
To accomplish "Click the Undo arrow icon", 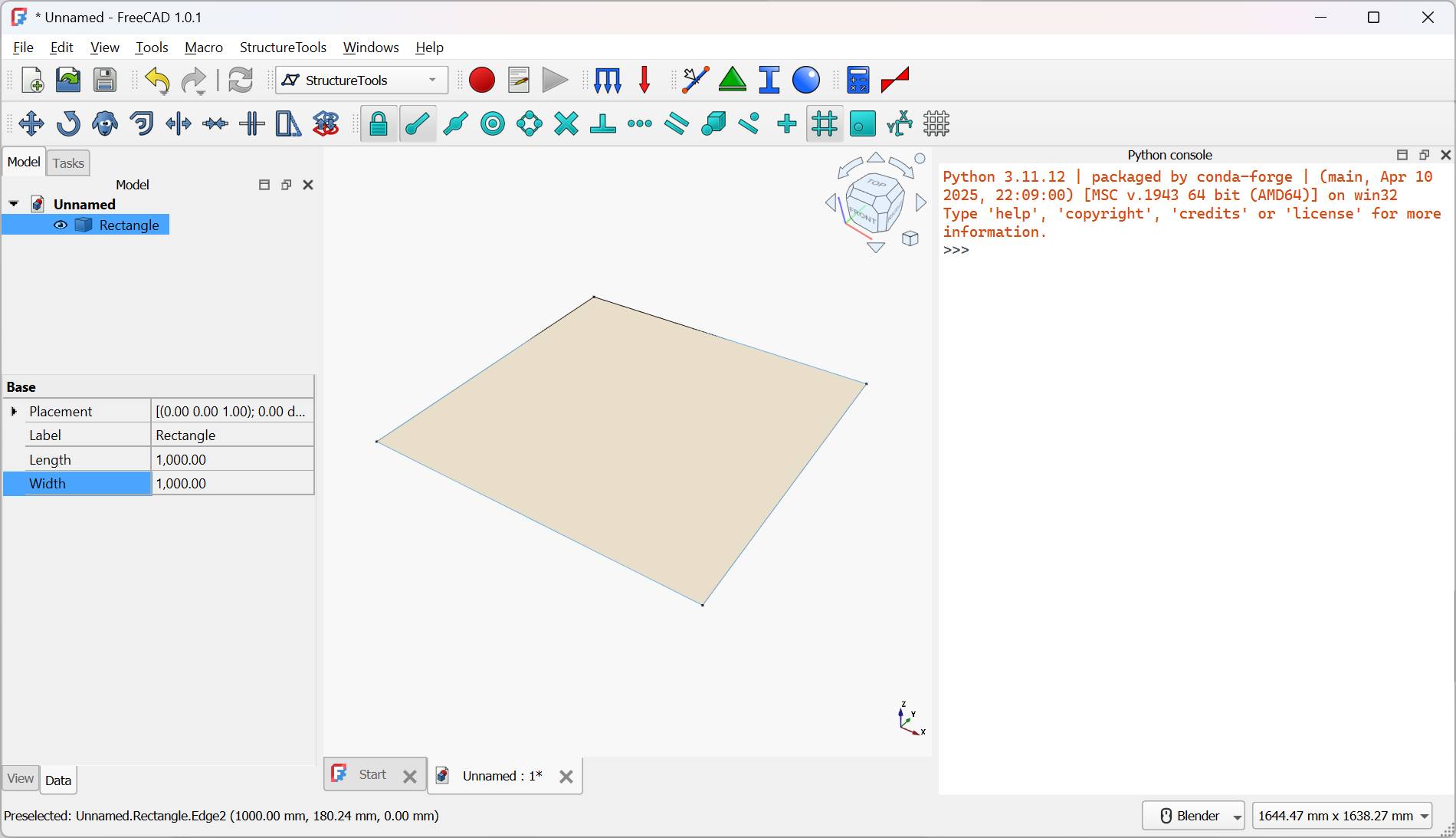I will click(157, 81).
